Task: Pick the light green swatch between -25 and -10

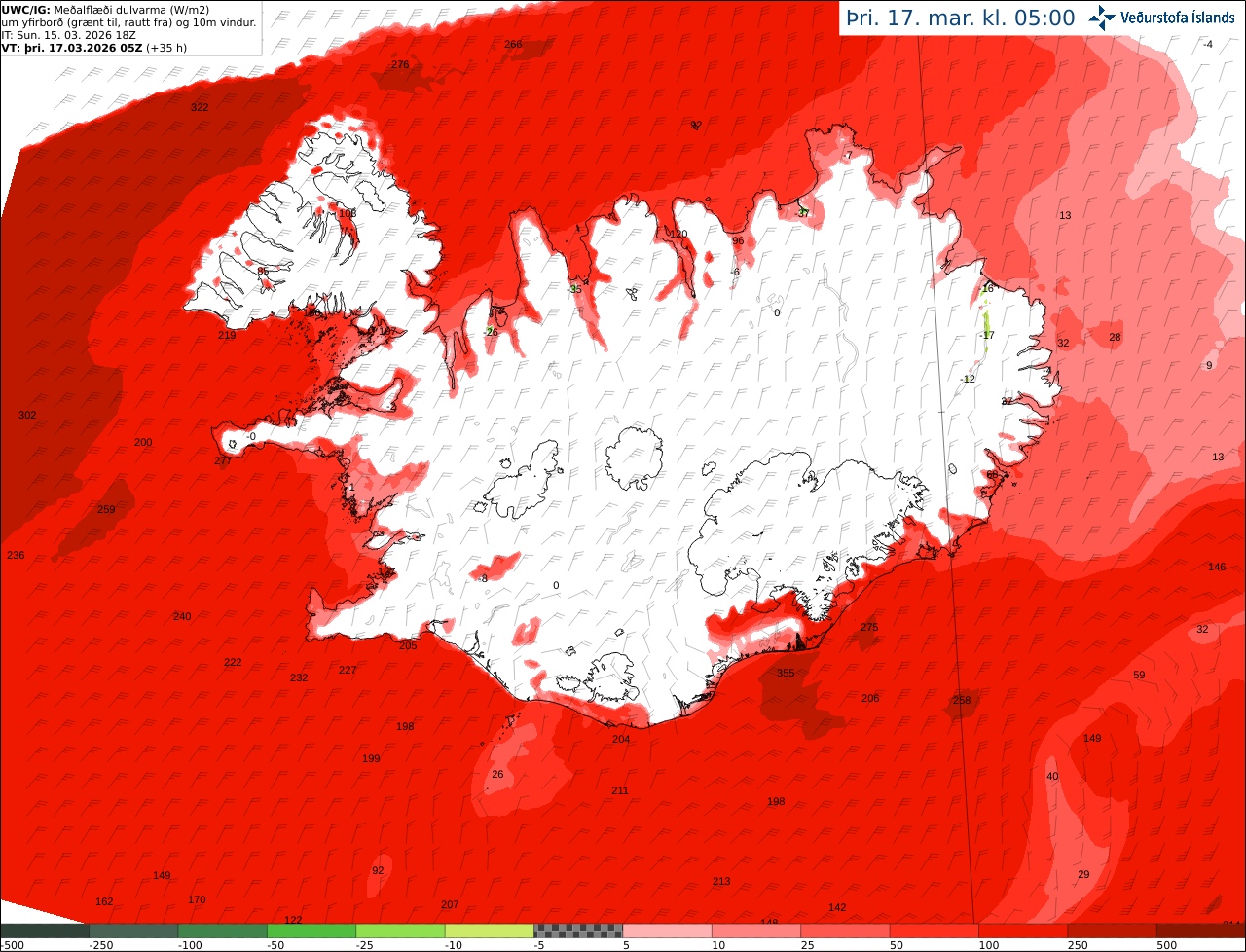Action: (400, 931)
